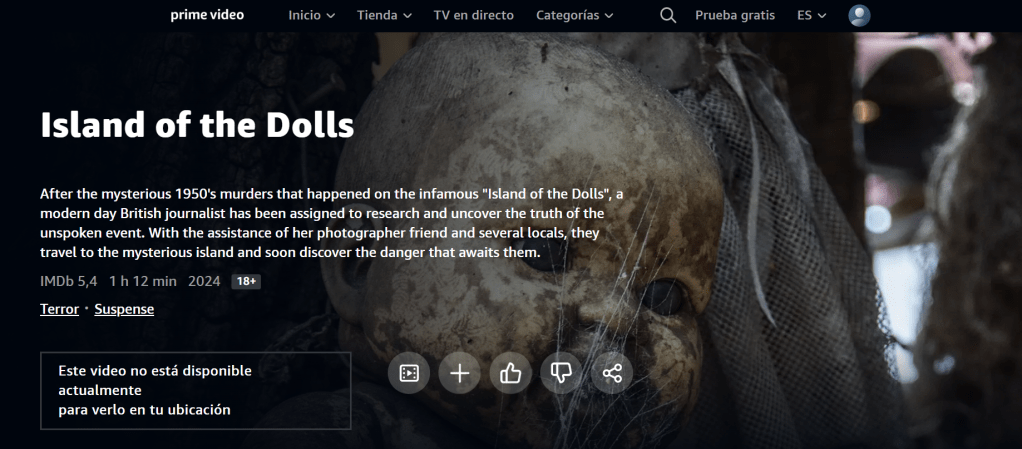Go to TV en directo
Screen dimensions: 1022x449
pyautogui.click(x=473, y=15)
